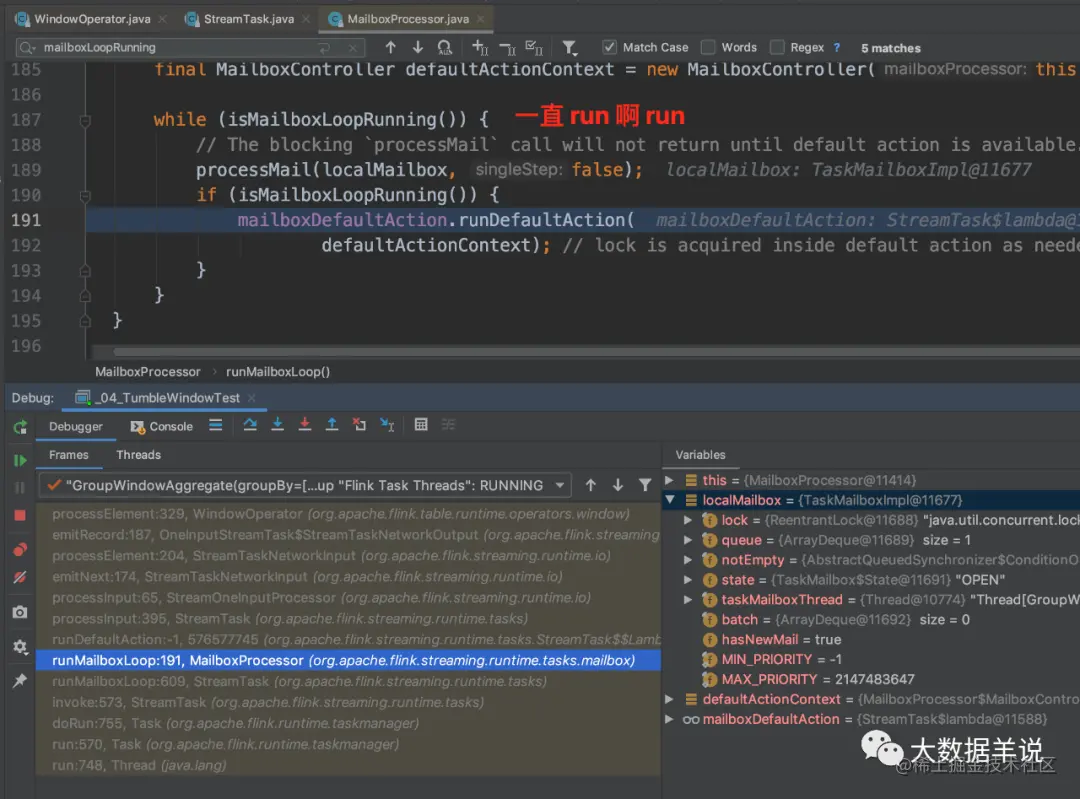Click the Step Into icon

(278, 425)
